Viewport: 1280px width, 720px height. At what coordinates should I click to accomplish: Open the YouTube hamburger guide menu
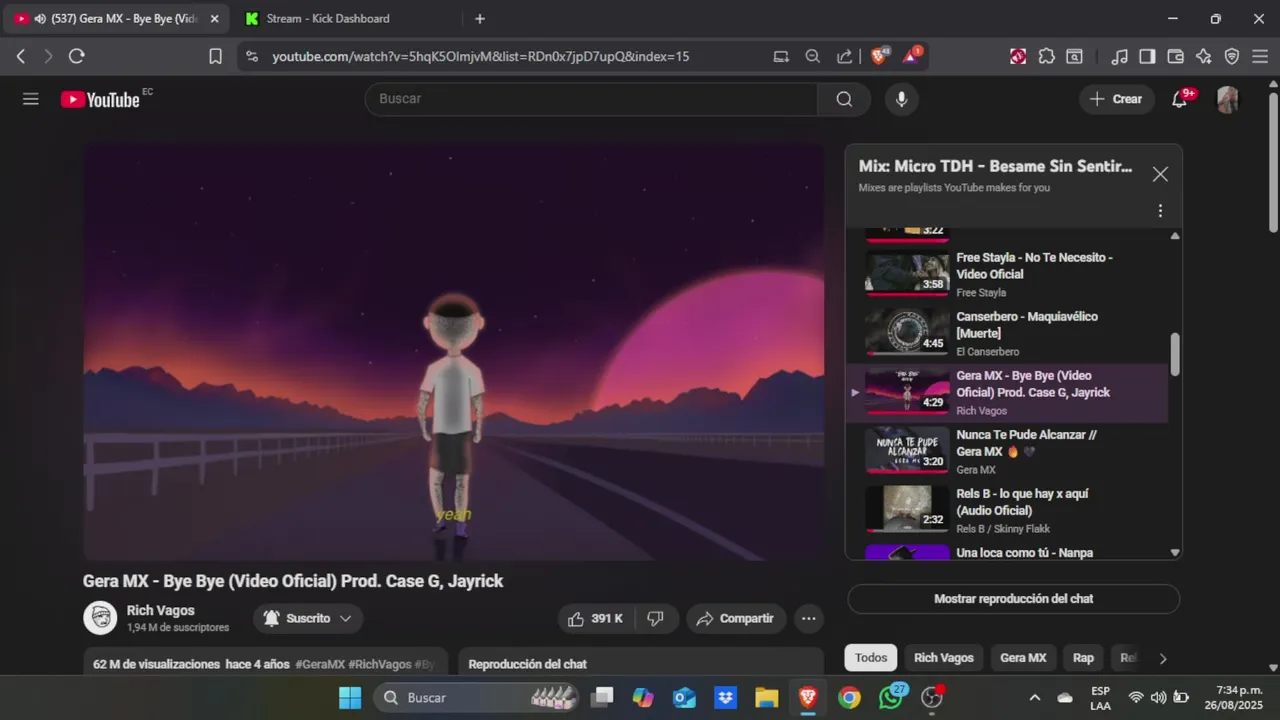click(x=30, y=99)
